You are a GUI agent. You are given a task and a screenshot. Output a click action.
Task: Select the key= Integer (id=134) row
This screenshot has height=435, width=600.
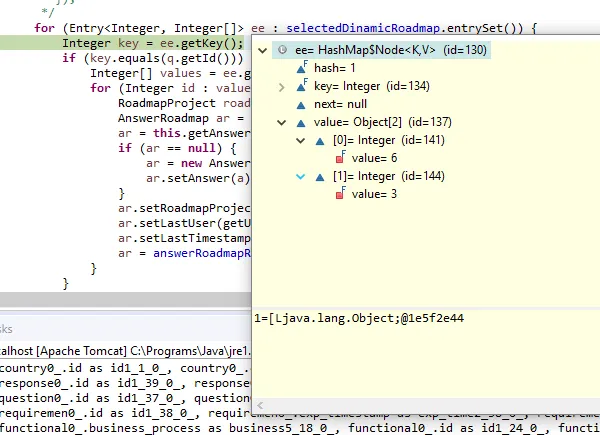click(x=372, y=86)
